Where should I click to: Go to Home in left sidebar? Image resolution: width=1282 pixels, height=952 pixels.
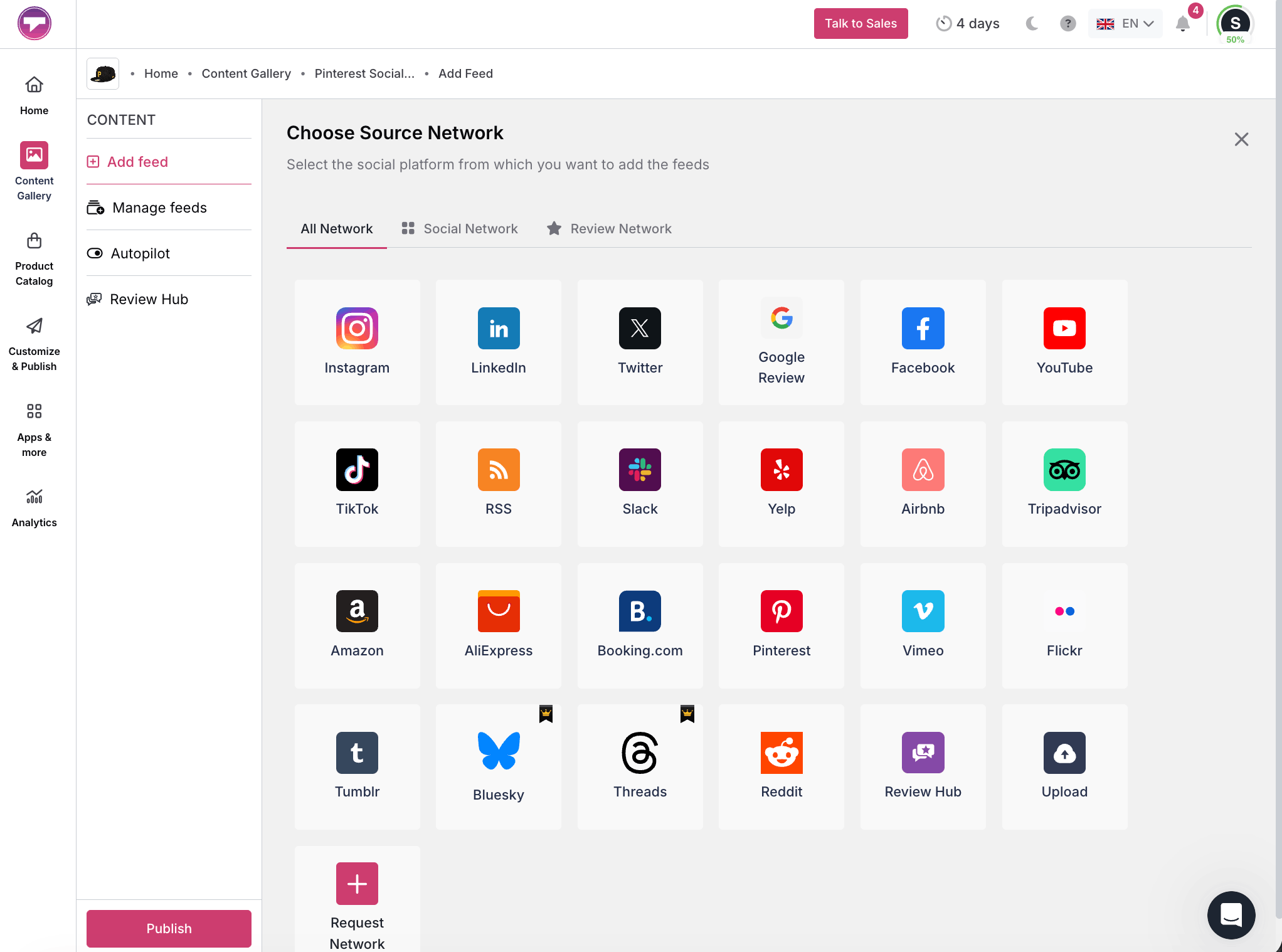(x=34, y=95)
